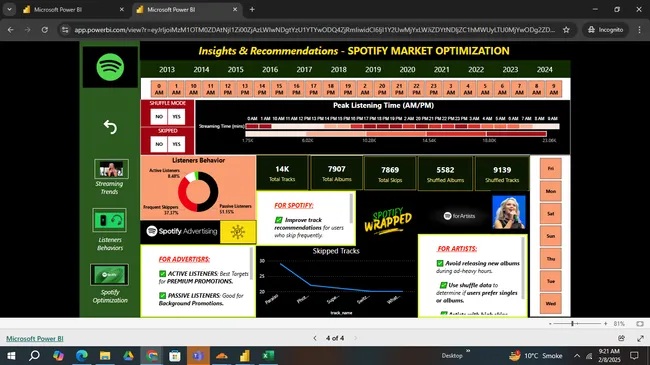Open the Windows Start menu
The image size is (650, 365).
click(11, 355)
